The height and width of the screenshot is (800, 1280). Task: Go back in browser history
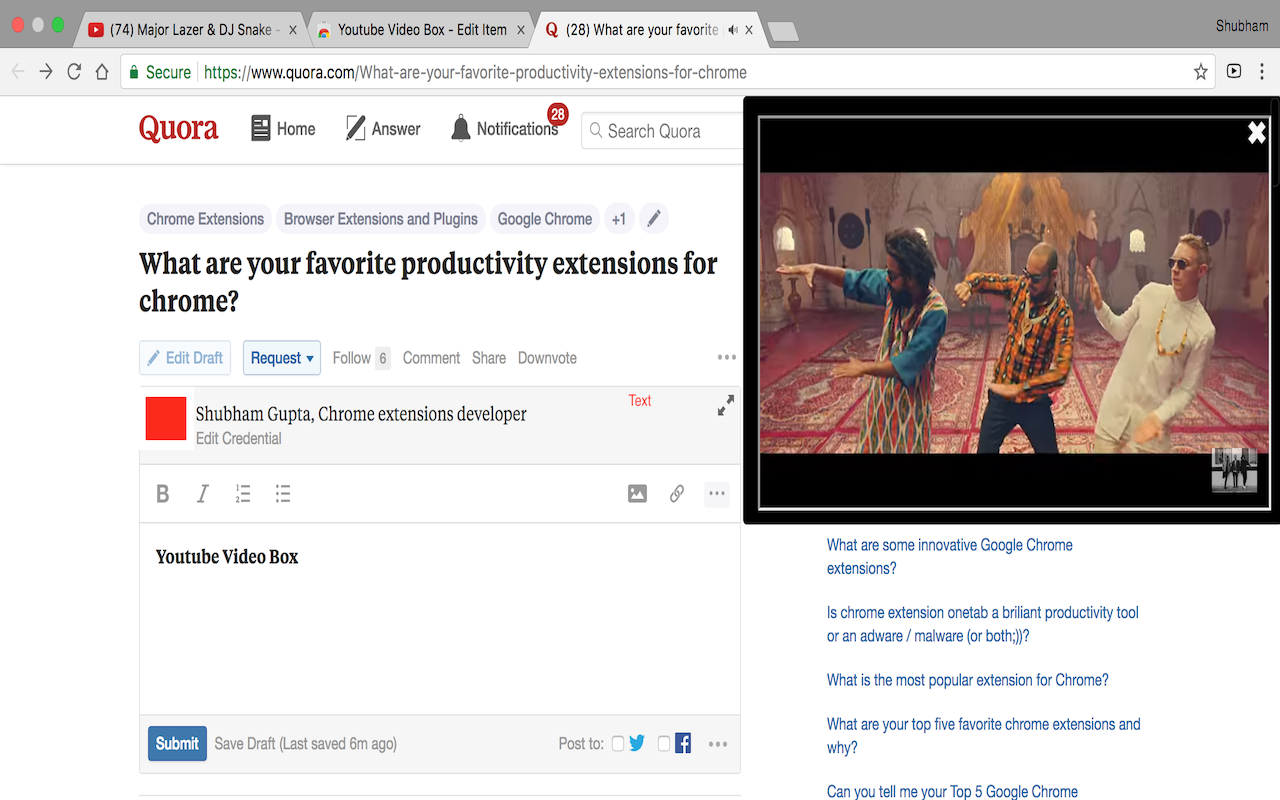pos(18,72)
